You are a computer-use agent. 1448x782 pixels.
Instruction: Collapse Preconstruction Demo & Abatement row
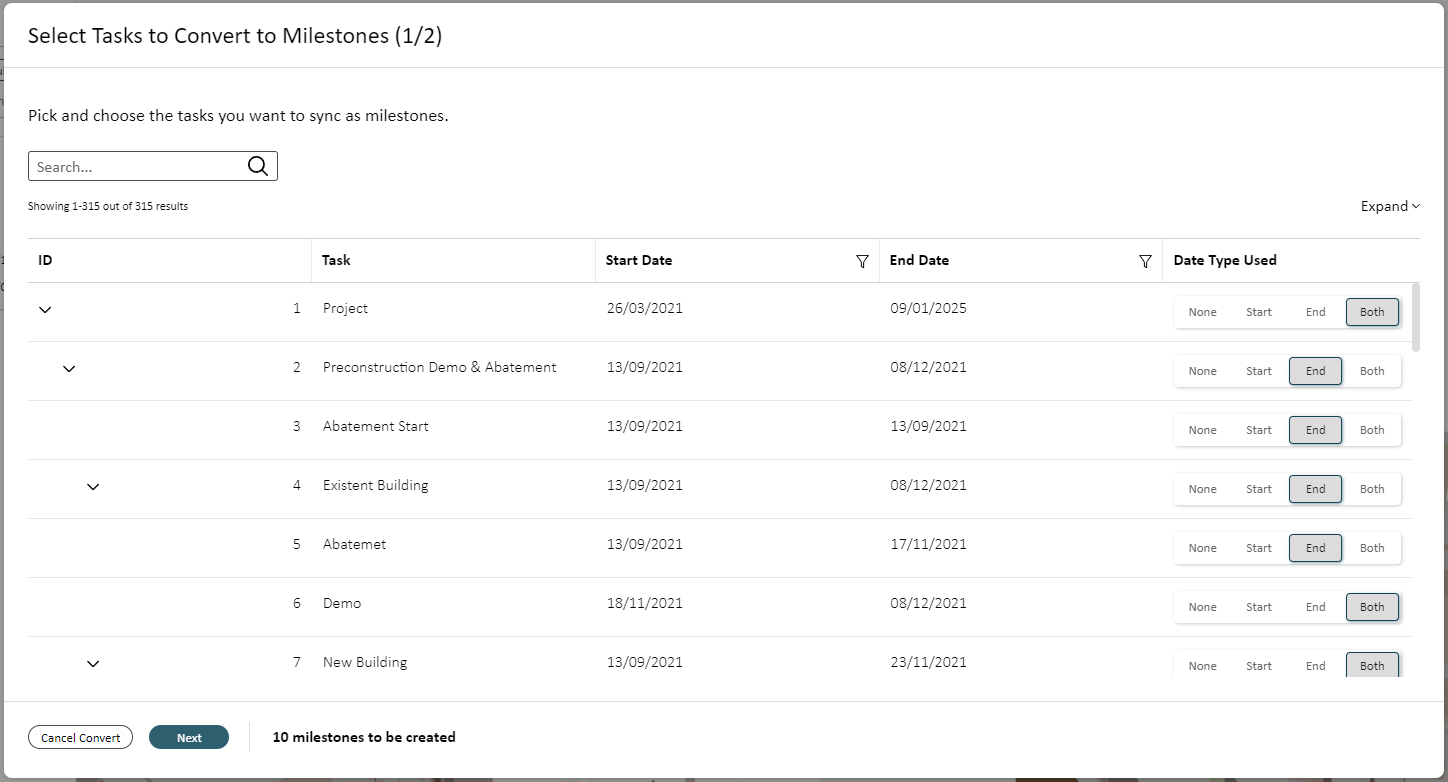[x=69, y=369]
